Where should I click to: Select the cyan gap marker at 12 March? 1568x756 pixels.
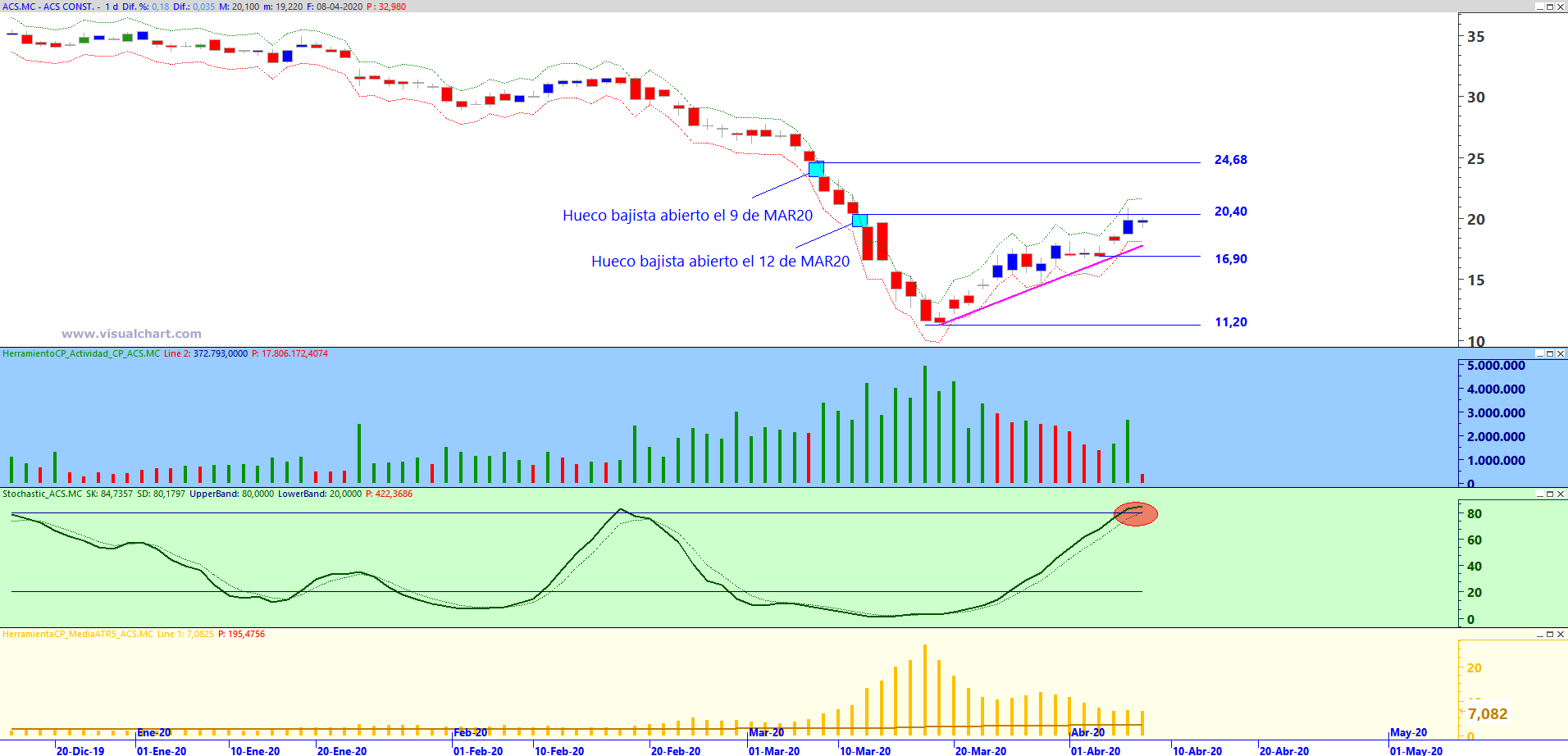tap(859, 220)
